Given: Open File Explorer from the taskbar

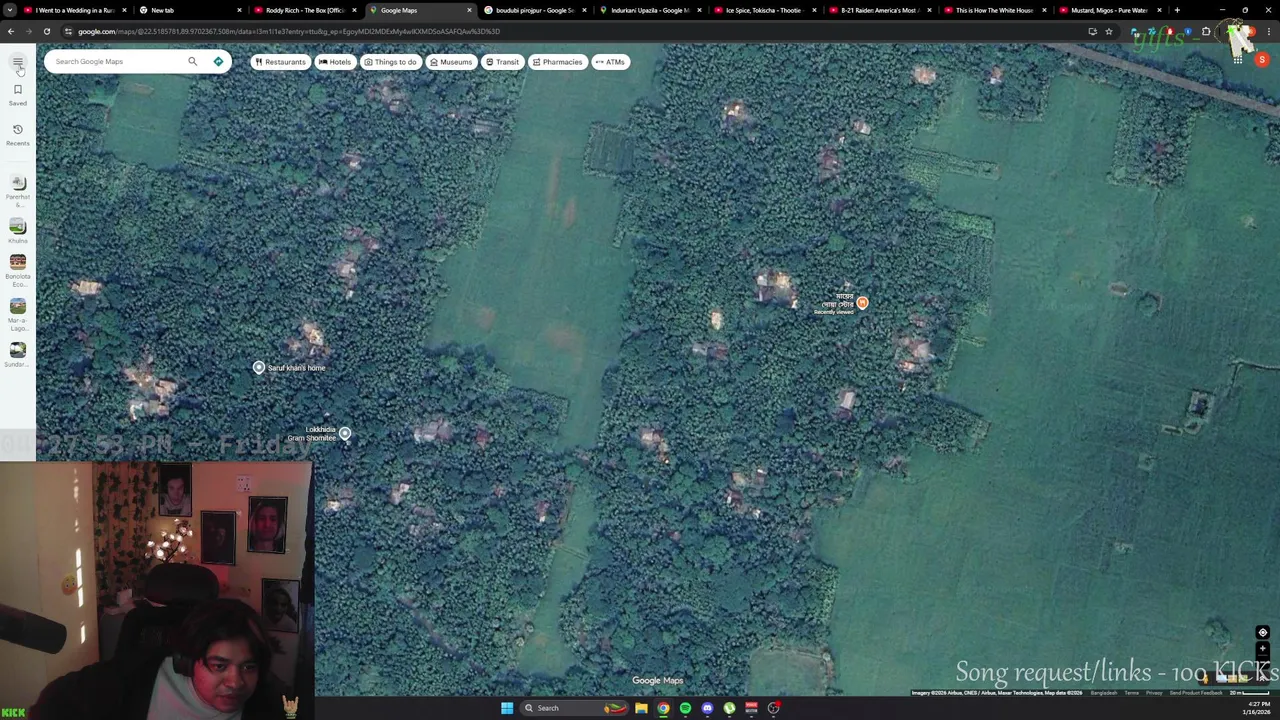Looking at the screenshot, I should coord(641,708).
